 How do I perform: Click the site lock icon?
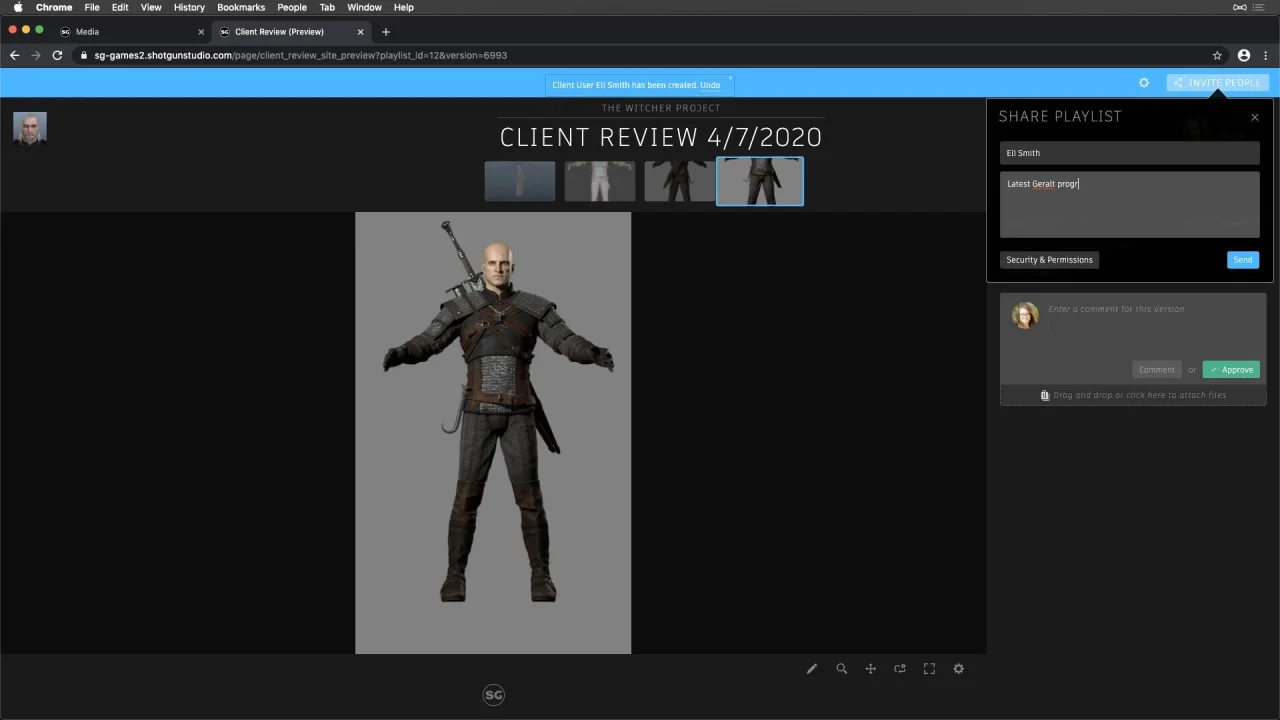pos(85,56)
